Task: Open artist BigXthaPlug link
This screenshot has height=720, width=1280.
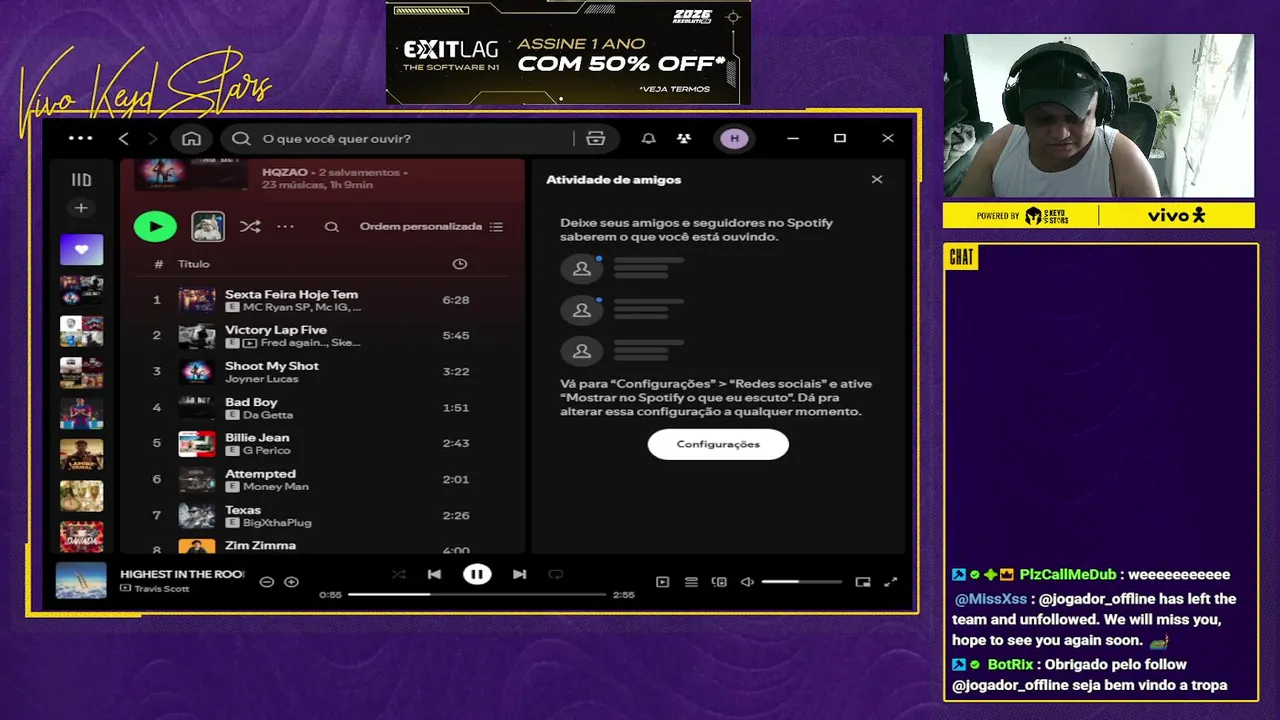Action: tap(277, 523)
